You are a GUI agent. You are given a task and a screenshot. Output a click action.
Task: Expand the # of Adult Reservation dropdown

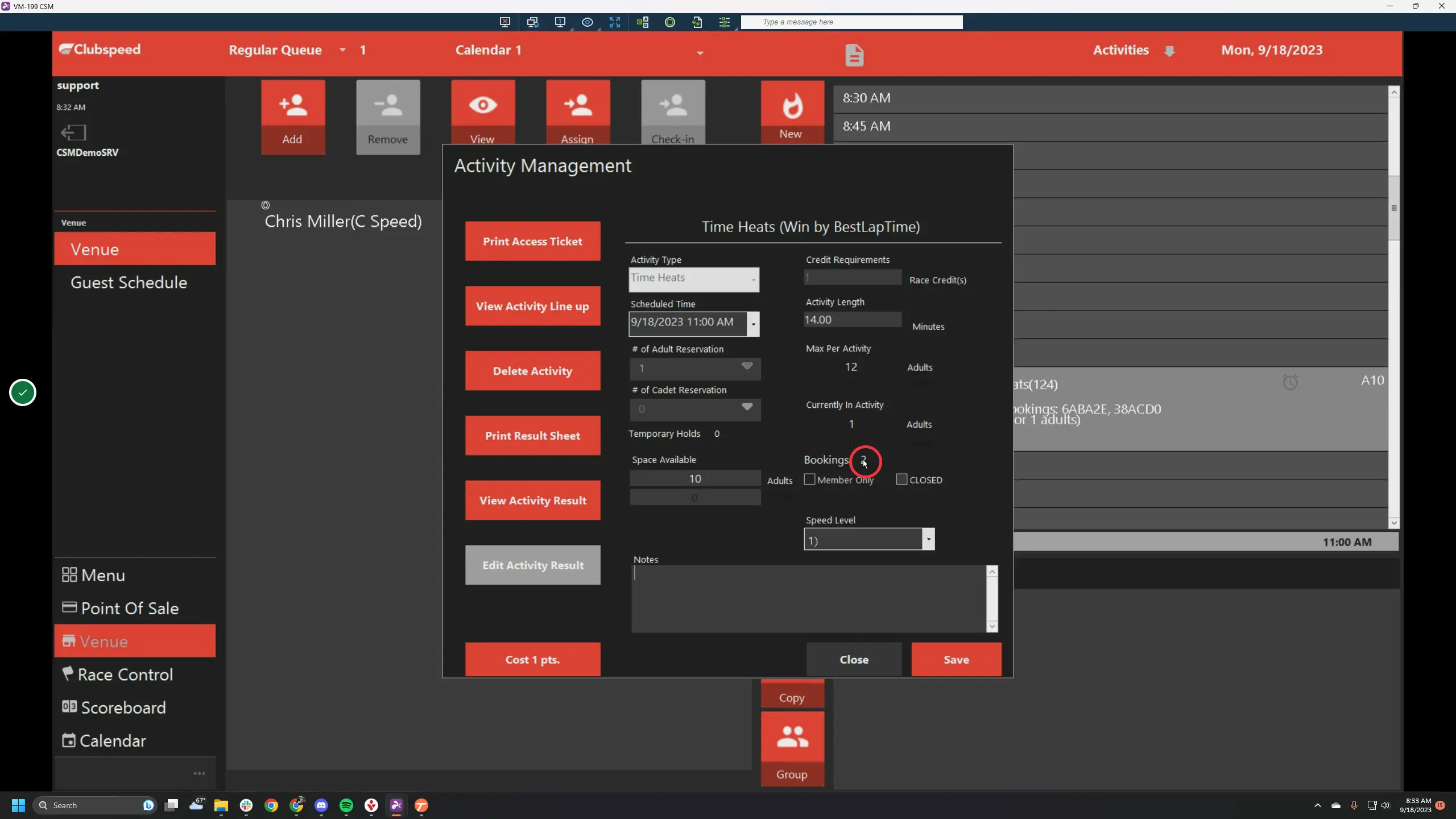(x=747, y=366)
